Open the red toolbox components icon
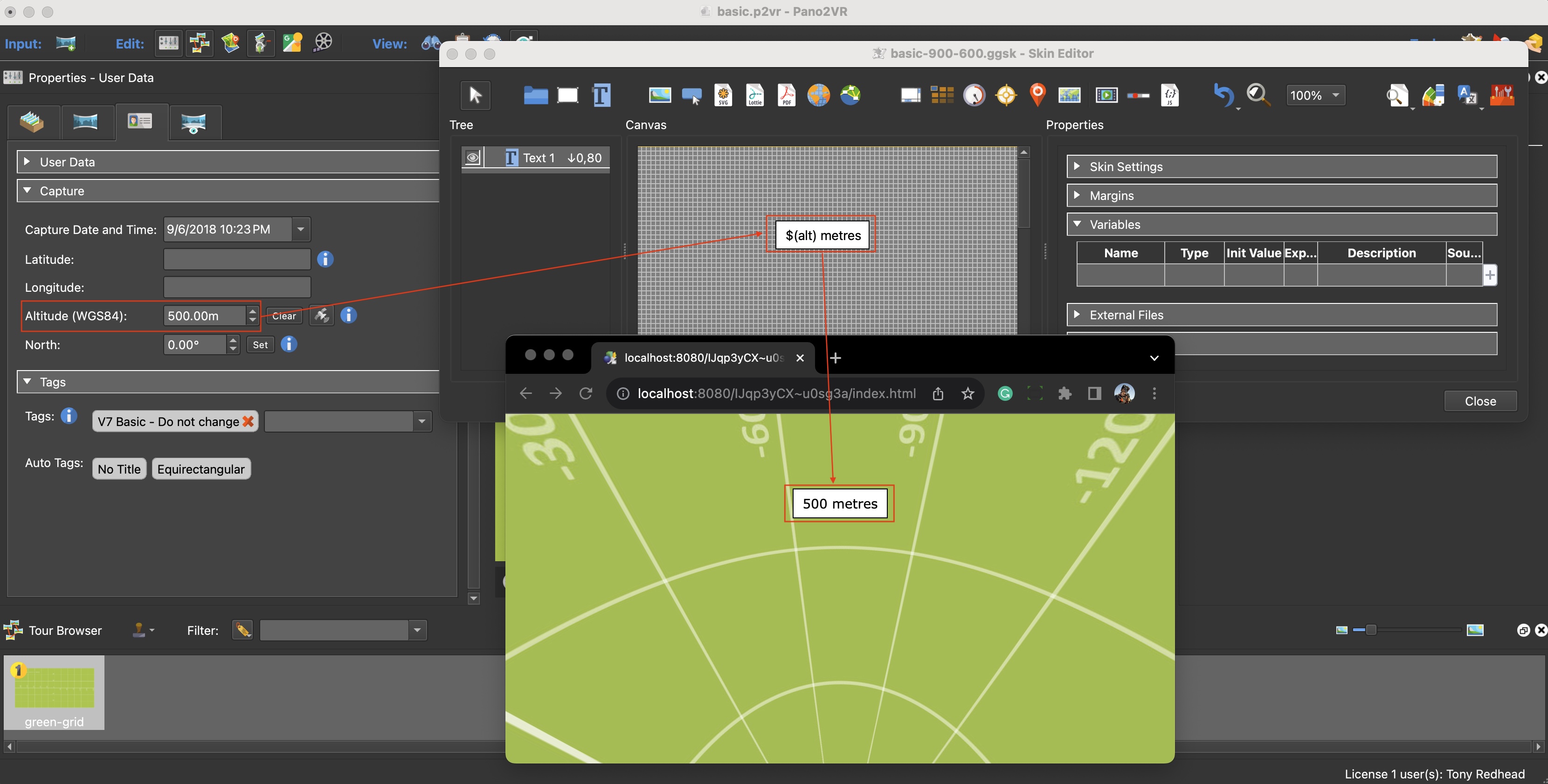 click(x=1502, y=95)
